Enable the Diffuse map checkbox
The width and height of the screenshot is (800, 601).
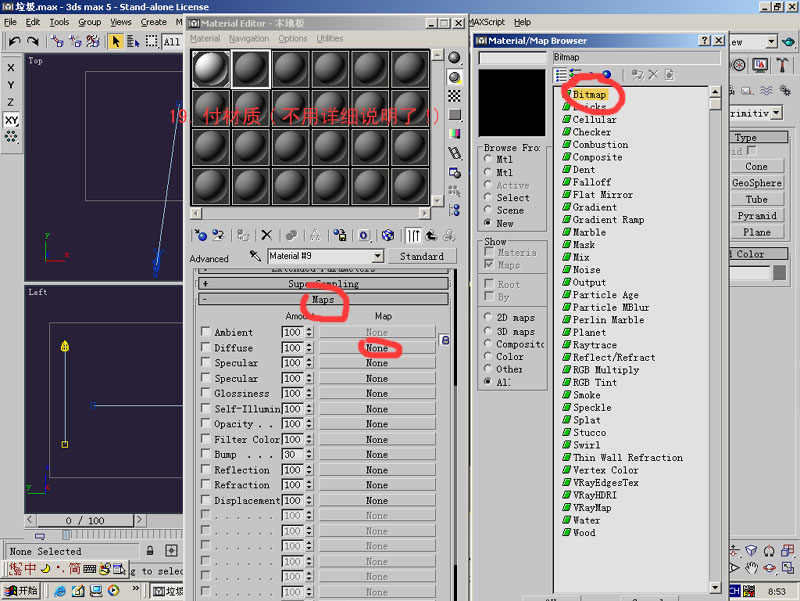click(206, 347)
